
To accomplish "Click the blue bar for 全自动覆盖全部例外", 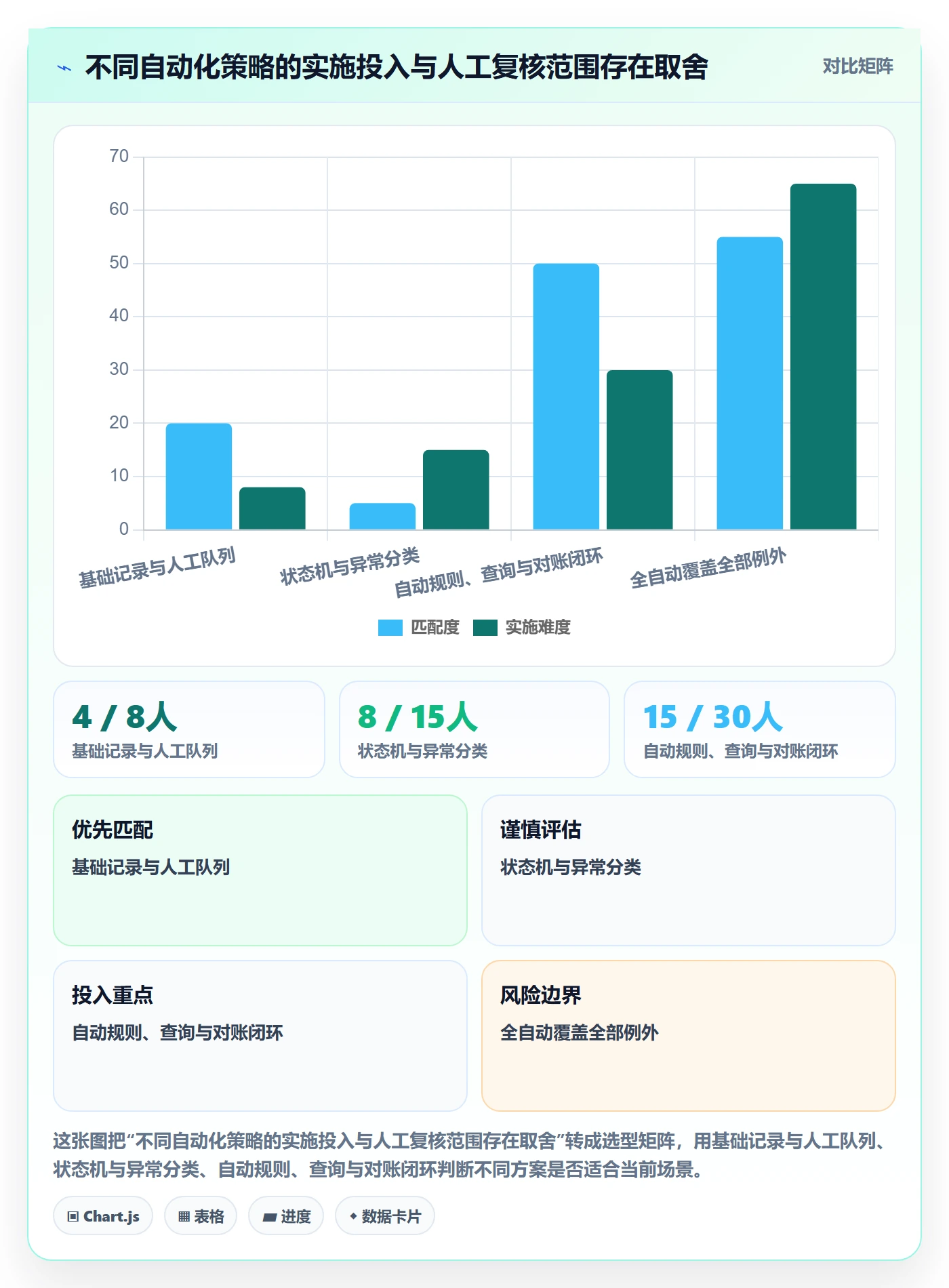I will 750,383.
